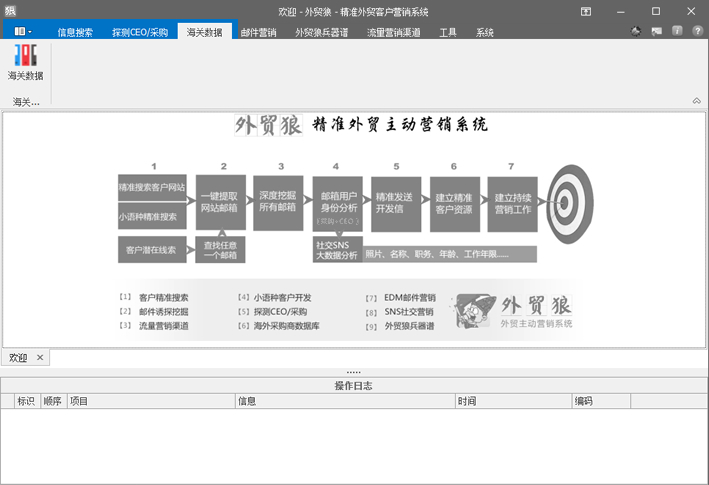Click the wolf mascot logo image
The width and height of the screenshot is (709, 485).
[474, 311]
